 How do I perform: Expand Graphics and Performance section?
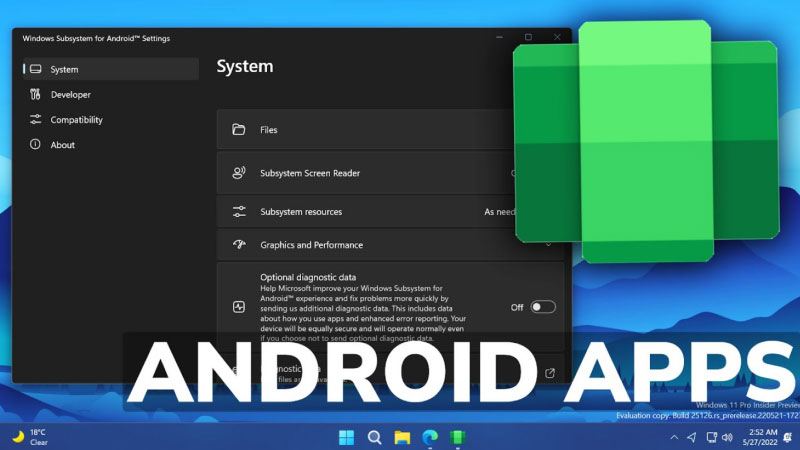390,245
